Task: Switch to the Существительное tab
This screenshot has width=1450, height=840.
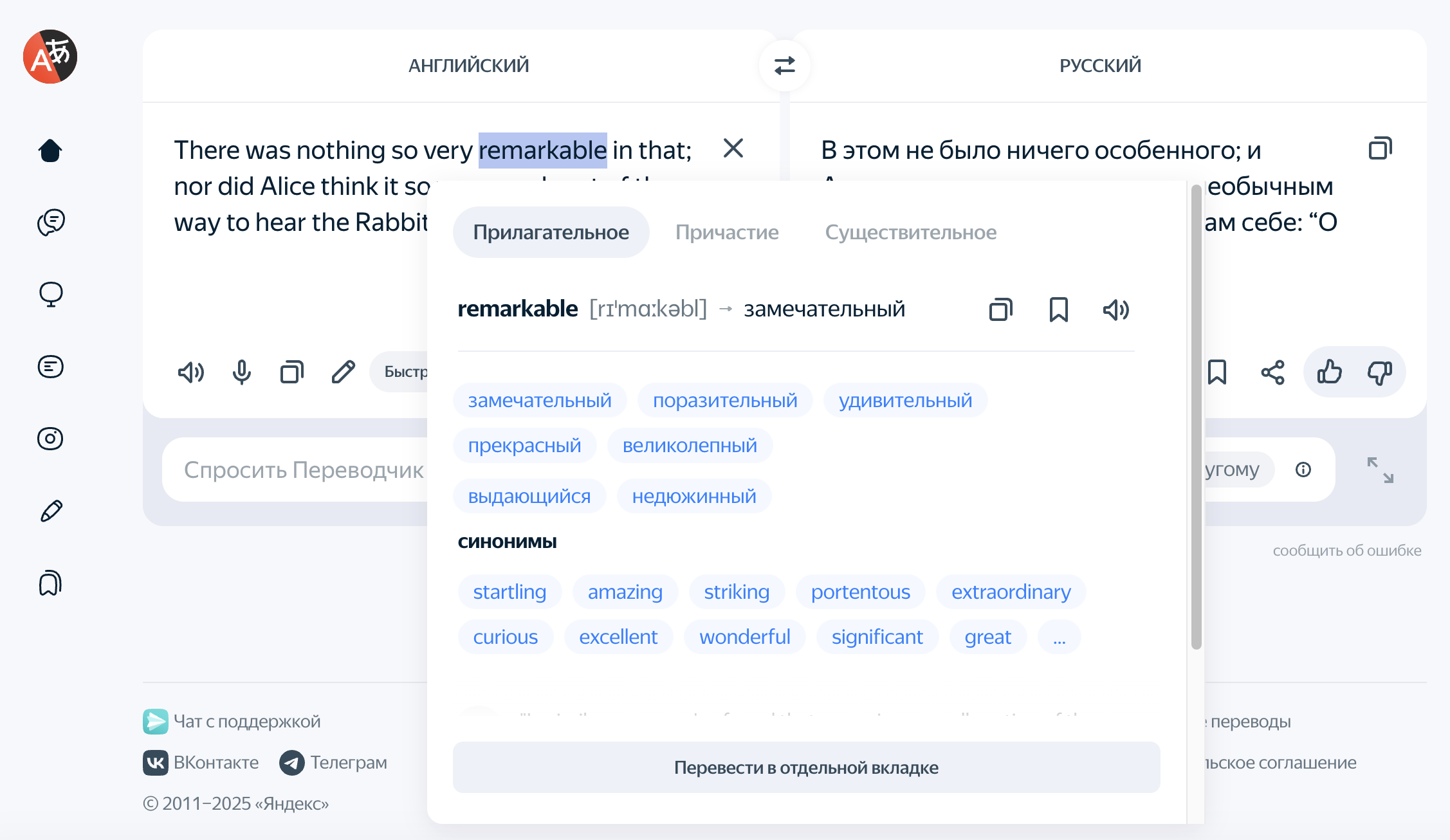Action: point(910,232)
